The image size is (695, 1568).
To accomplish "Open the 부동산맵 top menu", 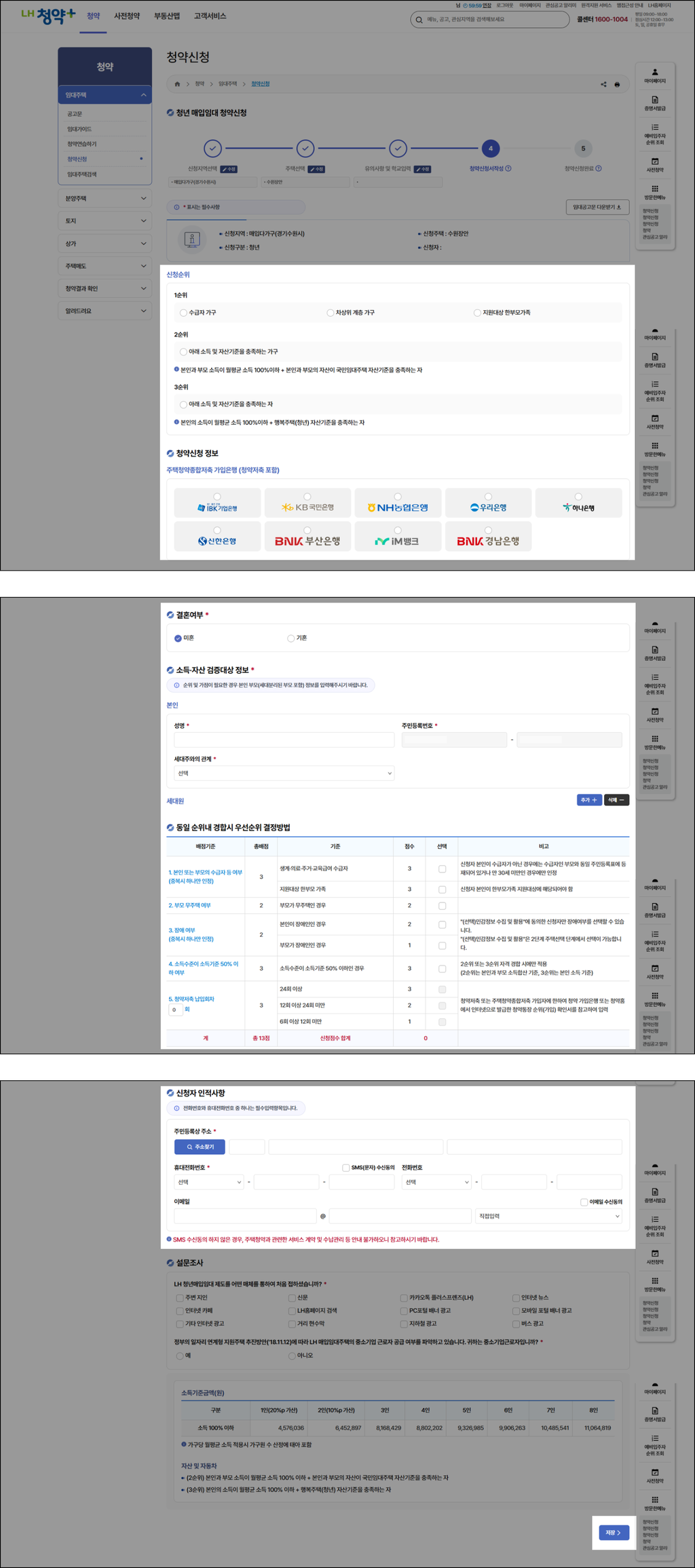I will [166, 16].
